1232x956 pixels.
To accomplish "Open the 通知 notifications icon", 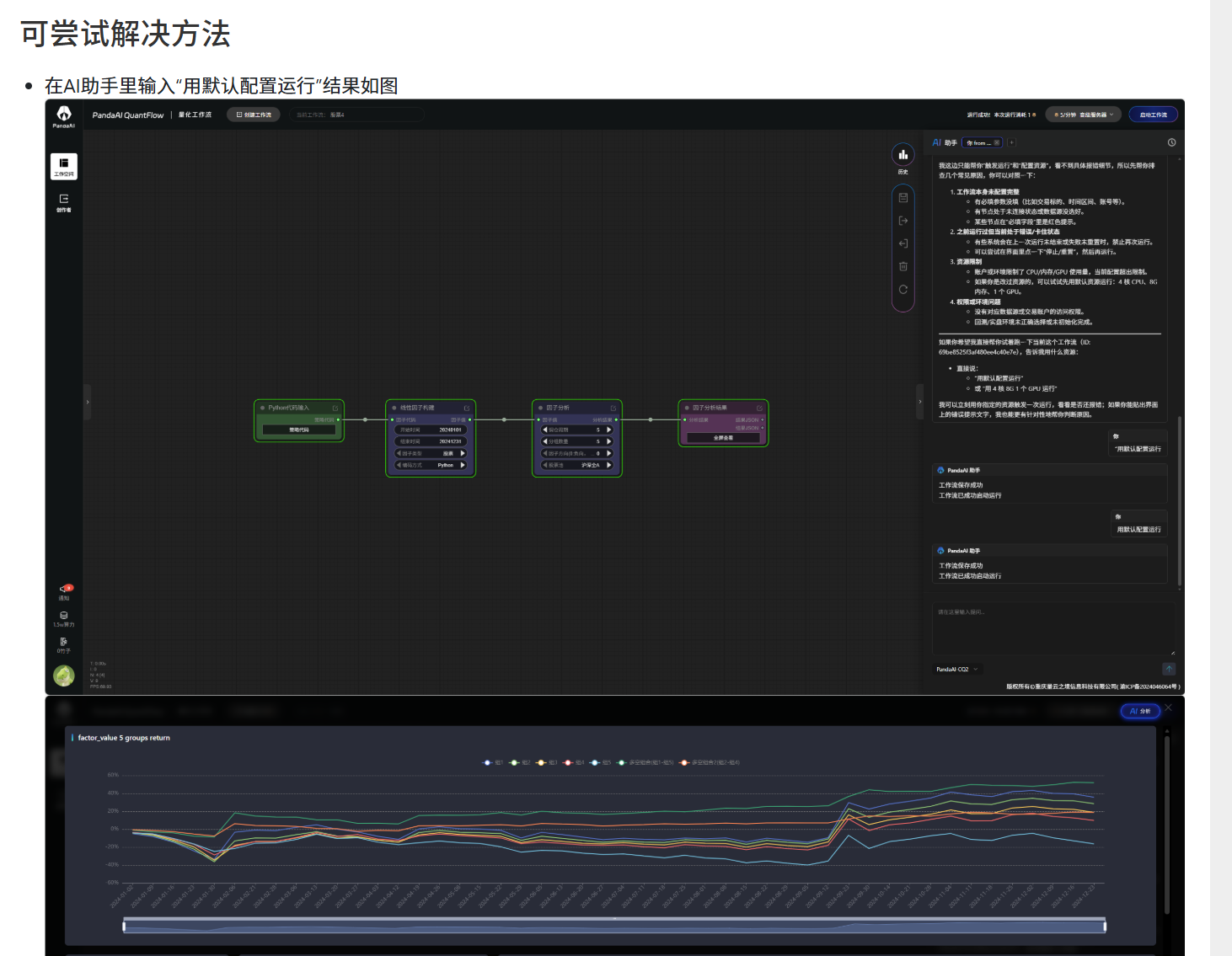I will click(x=64, y=592).
